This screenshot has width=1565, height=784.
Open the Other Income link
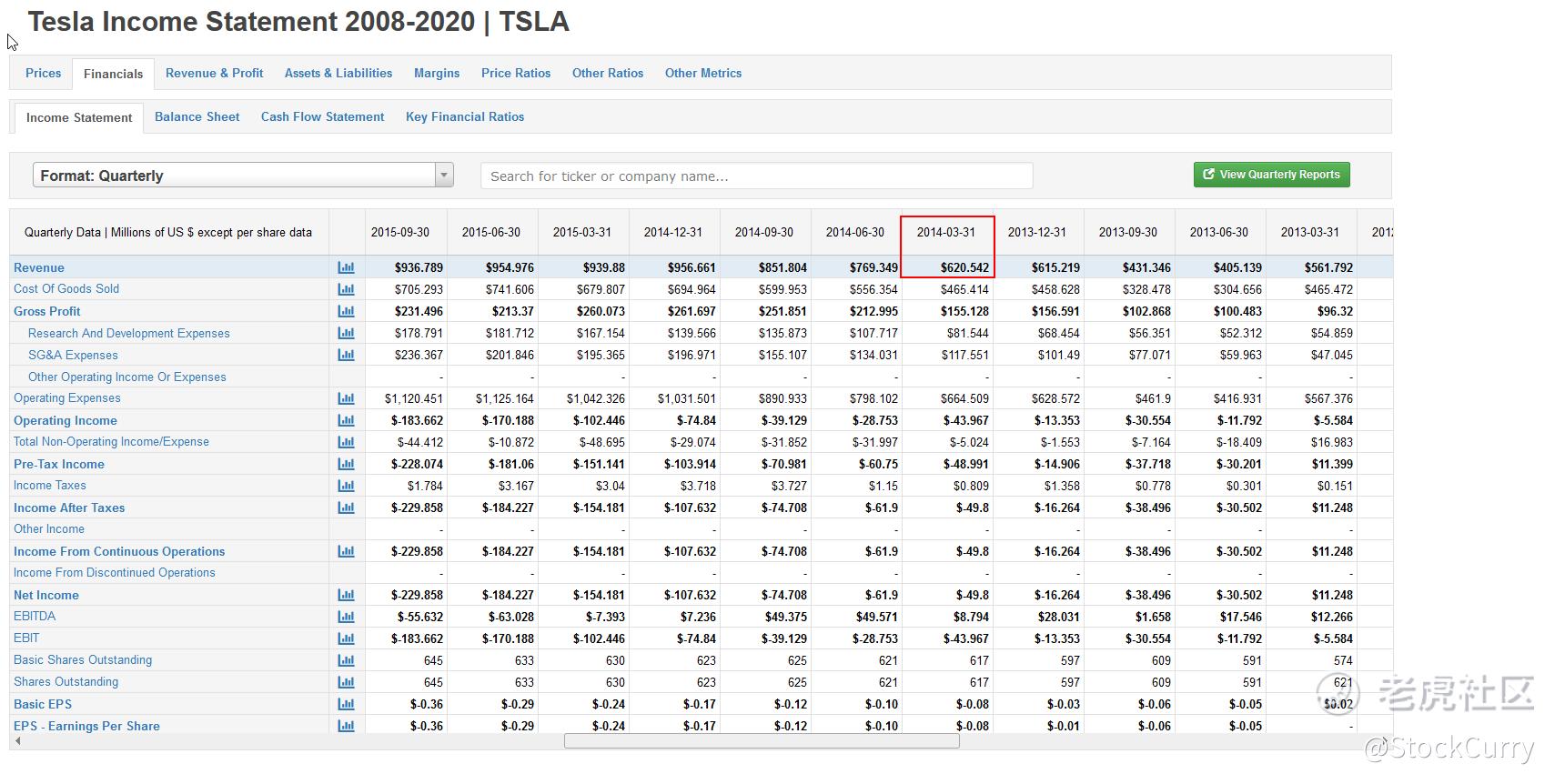click(49, 528)
